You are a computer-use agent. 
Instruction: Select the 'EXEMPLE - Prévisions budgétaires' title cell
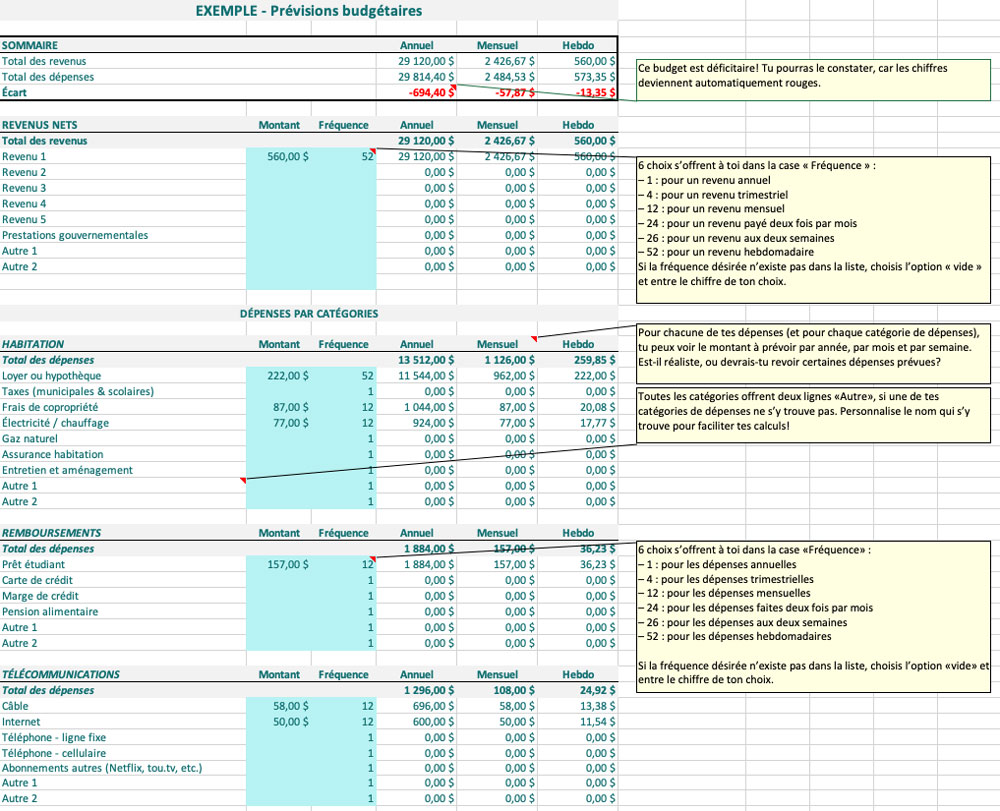(309, 11)
